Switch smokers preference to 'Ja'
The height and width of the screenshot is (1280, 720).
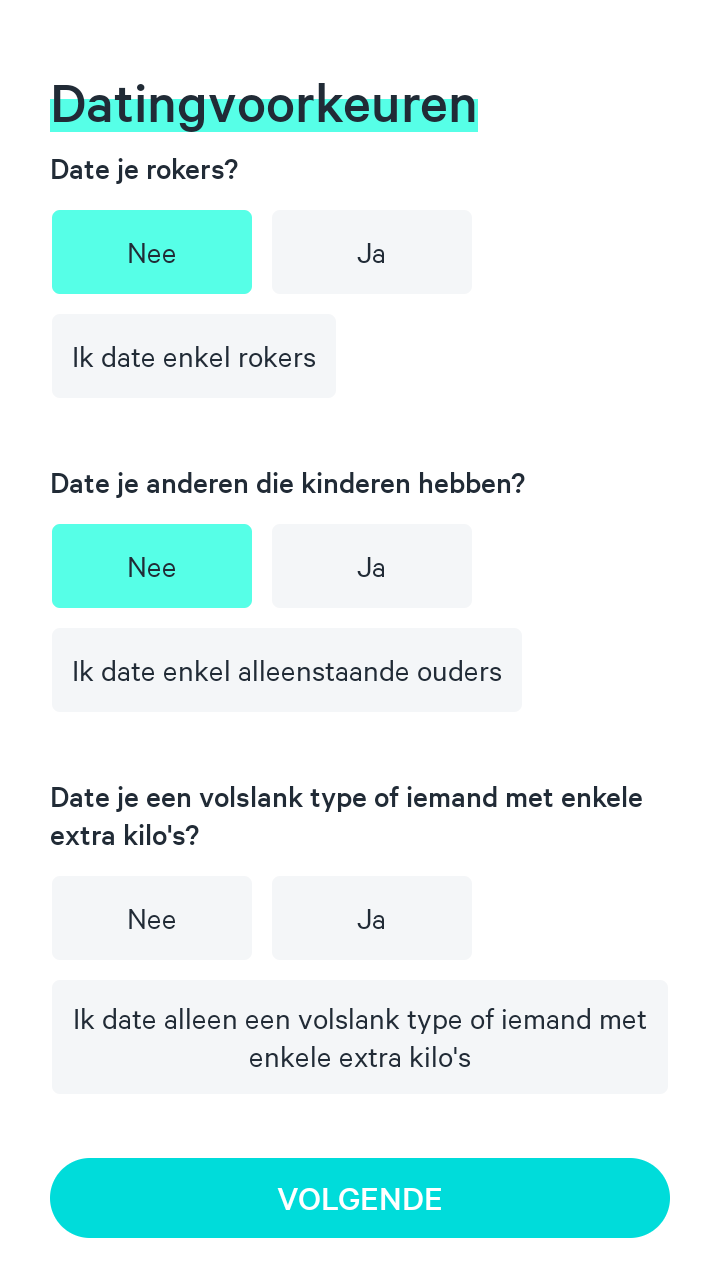coord(371,253)
